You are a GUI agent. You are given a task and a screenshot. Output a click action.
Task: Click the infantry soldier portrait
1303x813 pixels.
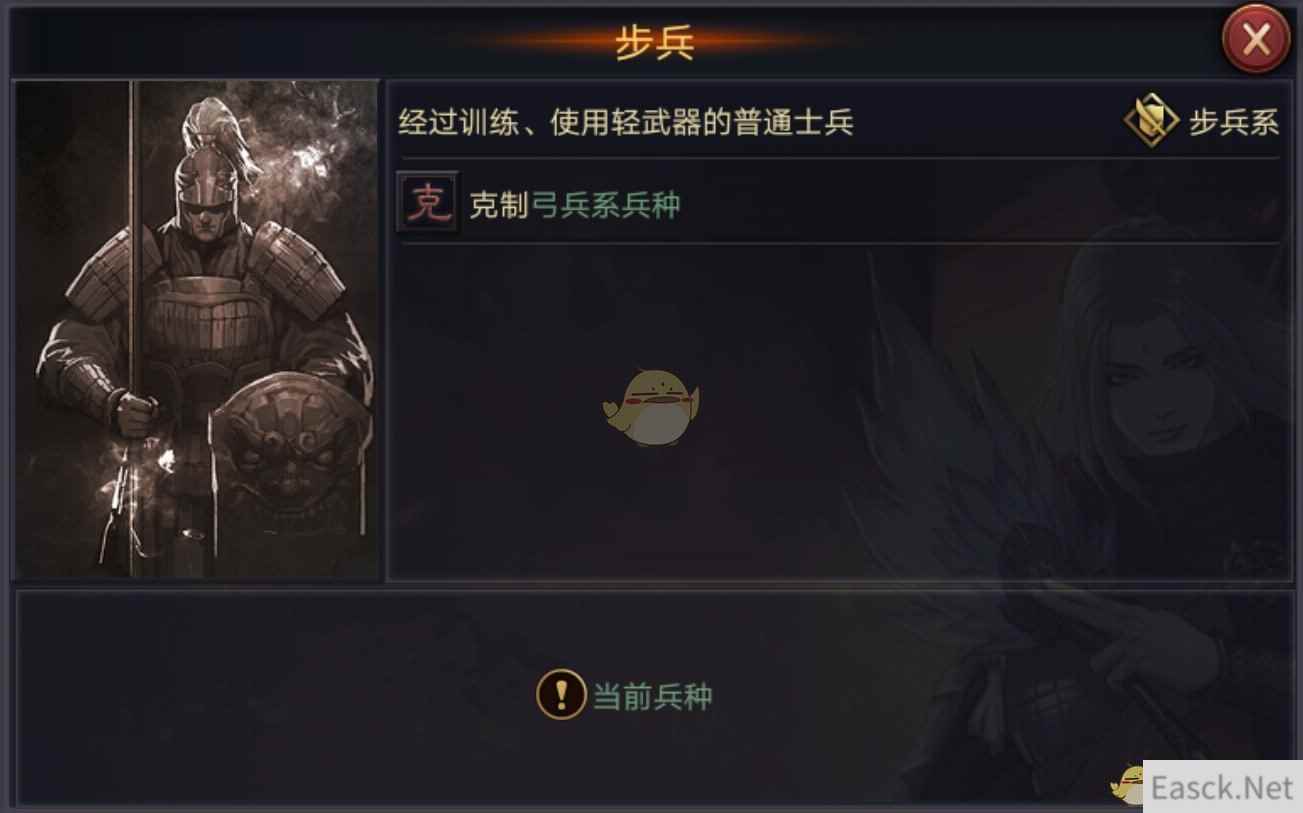click(197, 329)
